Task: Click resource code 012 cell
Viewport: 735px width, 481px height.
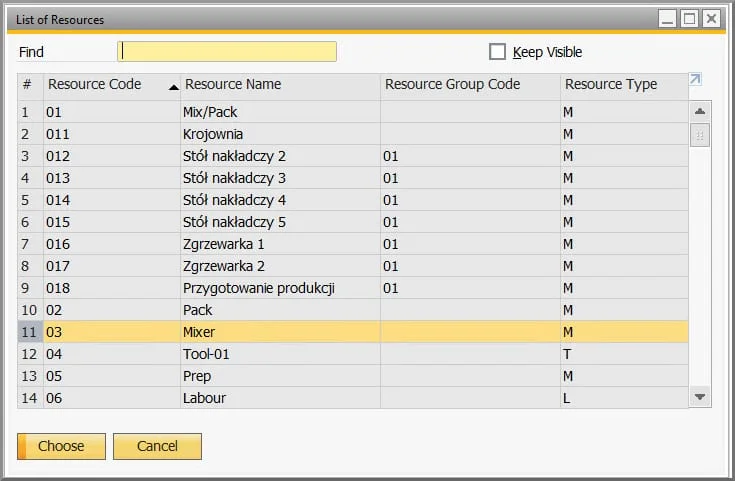Action: pyautogui.click(x=112, y=156)
